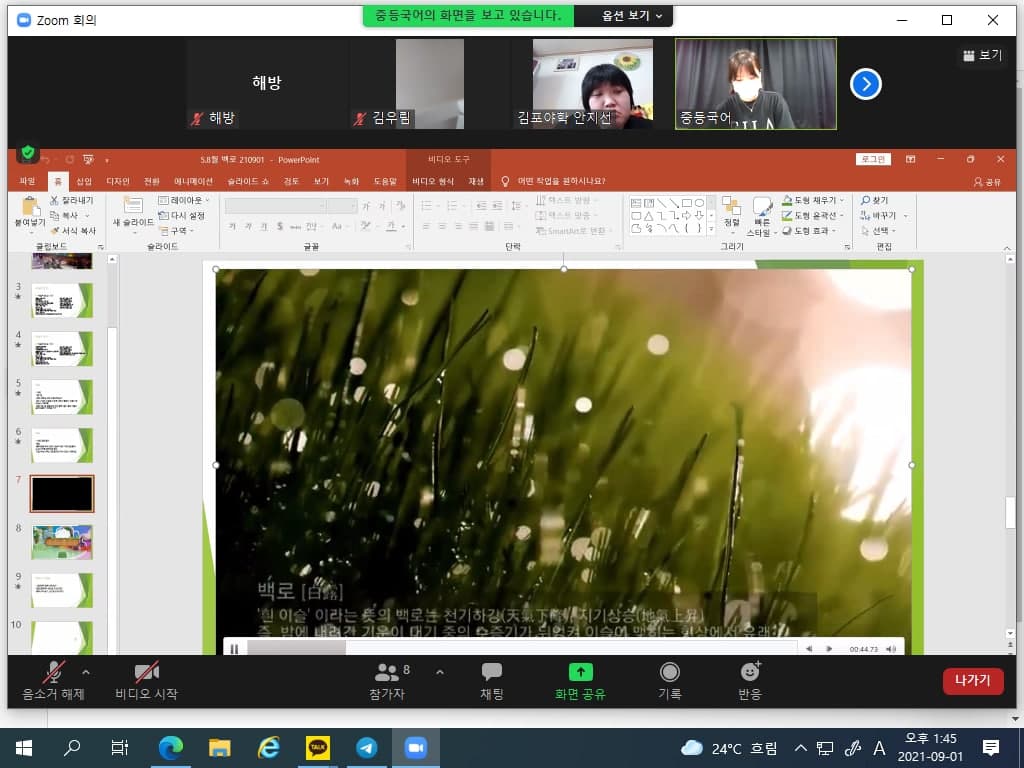The image size is (1024, 768).
Task: Open the 비디오 형식 ribbon tab
Action: 432,181
